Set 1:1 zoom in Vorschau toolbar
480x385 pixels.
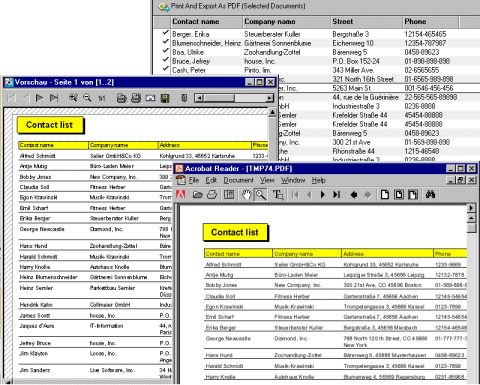(x=102, y=98)
